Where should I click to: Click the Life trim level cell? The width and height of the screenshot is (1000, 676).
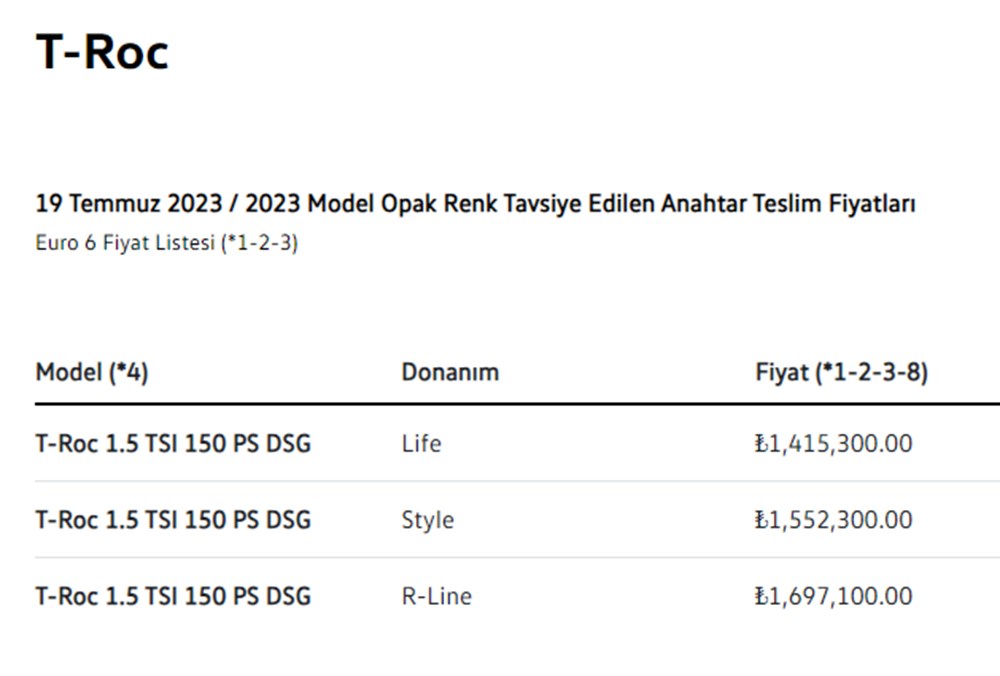coord(421,443)
